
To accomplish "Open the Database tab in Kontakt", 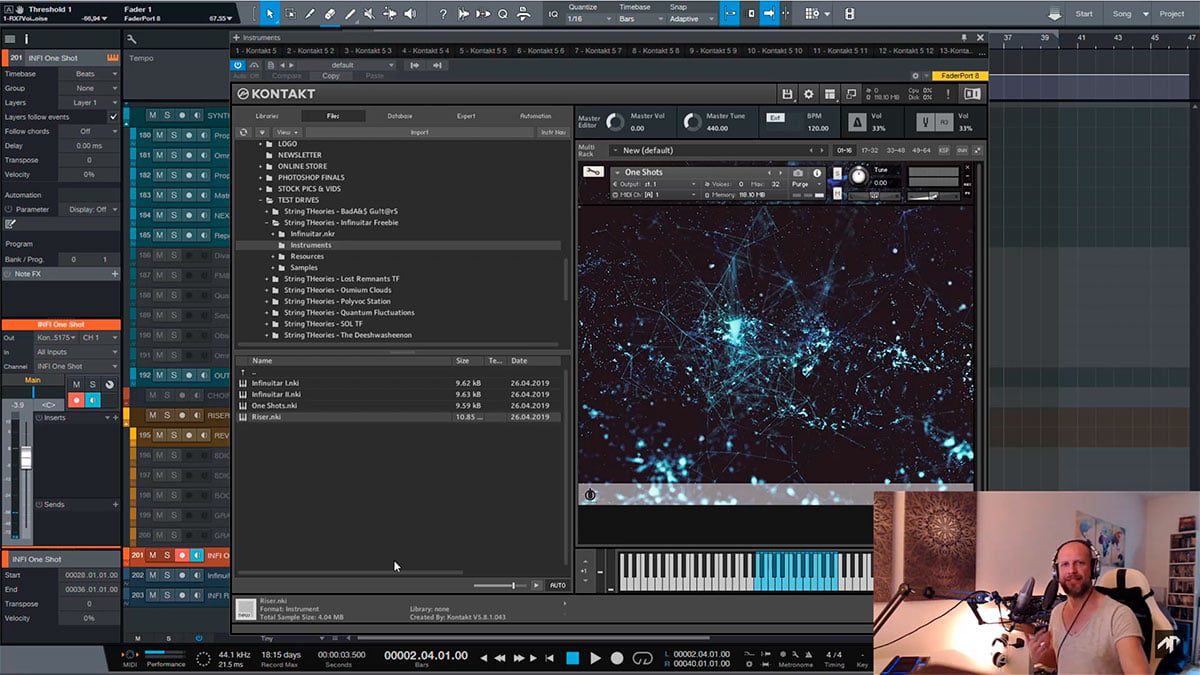I will coord(399,116).
